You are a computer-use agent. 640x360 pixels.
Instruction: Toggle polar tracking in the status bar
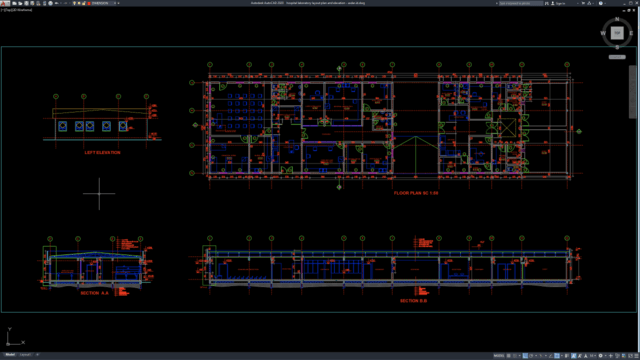click(531, 356)
